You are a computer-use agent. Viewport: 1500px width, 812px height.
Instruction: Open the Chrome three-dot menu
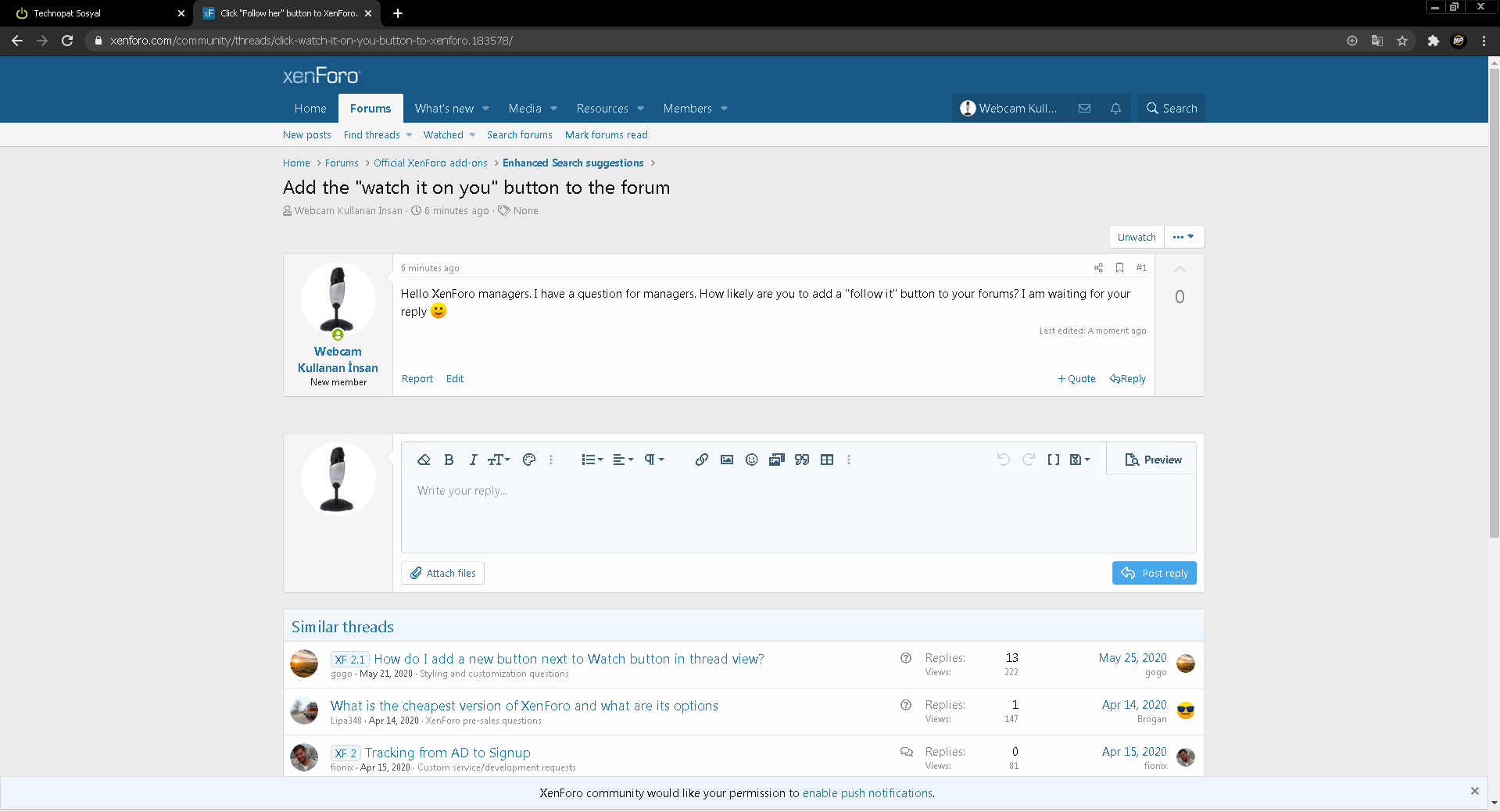(1484, 41)
